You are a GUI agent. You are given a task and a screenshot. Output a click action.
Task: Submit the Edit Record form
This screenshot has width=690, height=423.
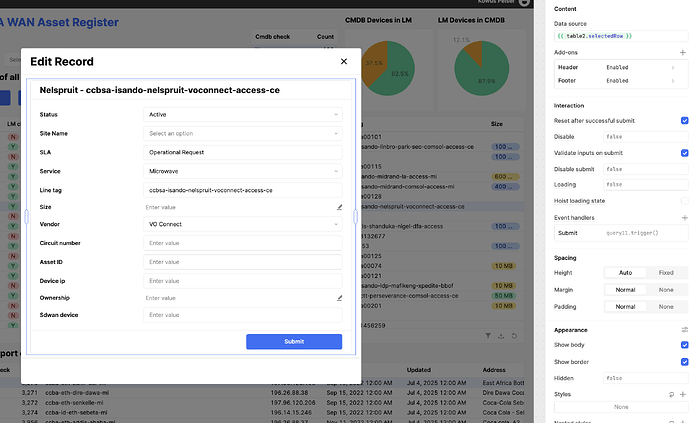click(x=294, y=341)
